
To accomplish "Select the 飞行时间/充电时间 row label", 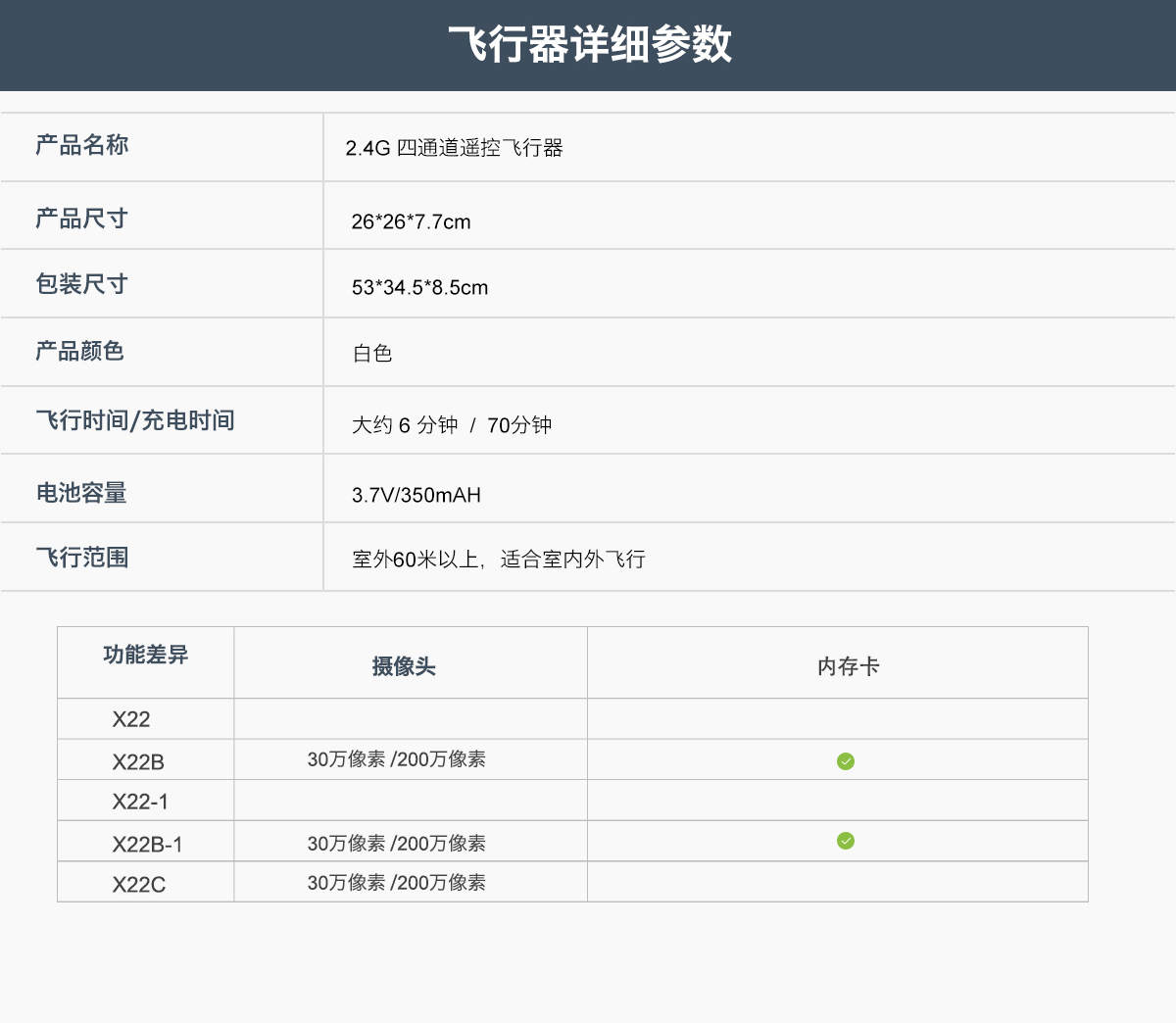I will [135, 420].
